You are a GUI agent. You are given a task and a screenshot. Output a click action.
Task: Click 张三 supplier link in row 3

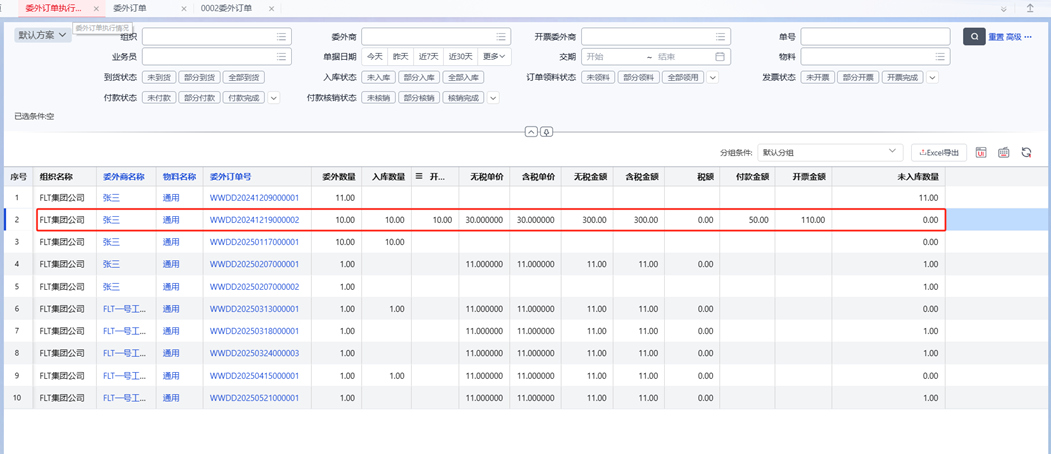coord(111,242)
